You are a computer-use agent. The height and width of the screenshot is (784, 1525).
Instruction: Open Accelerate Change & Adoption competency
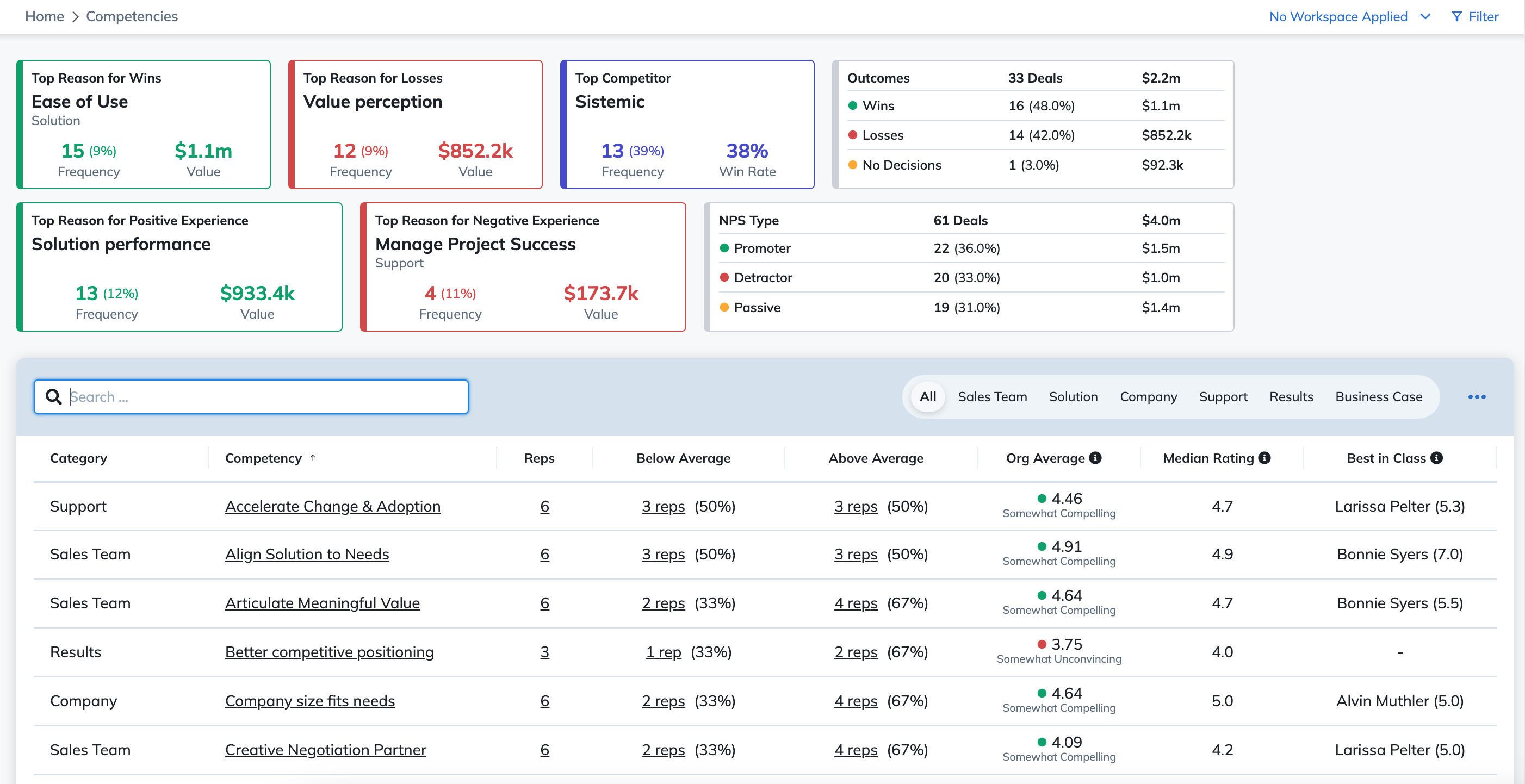(333, 506)
